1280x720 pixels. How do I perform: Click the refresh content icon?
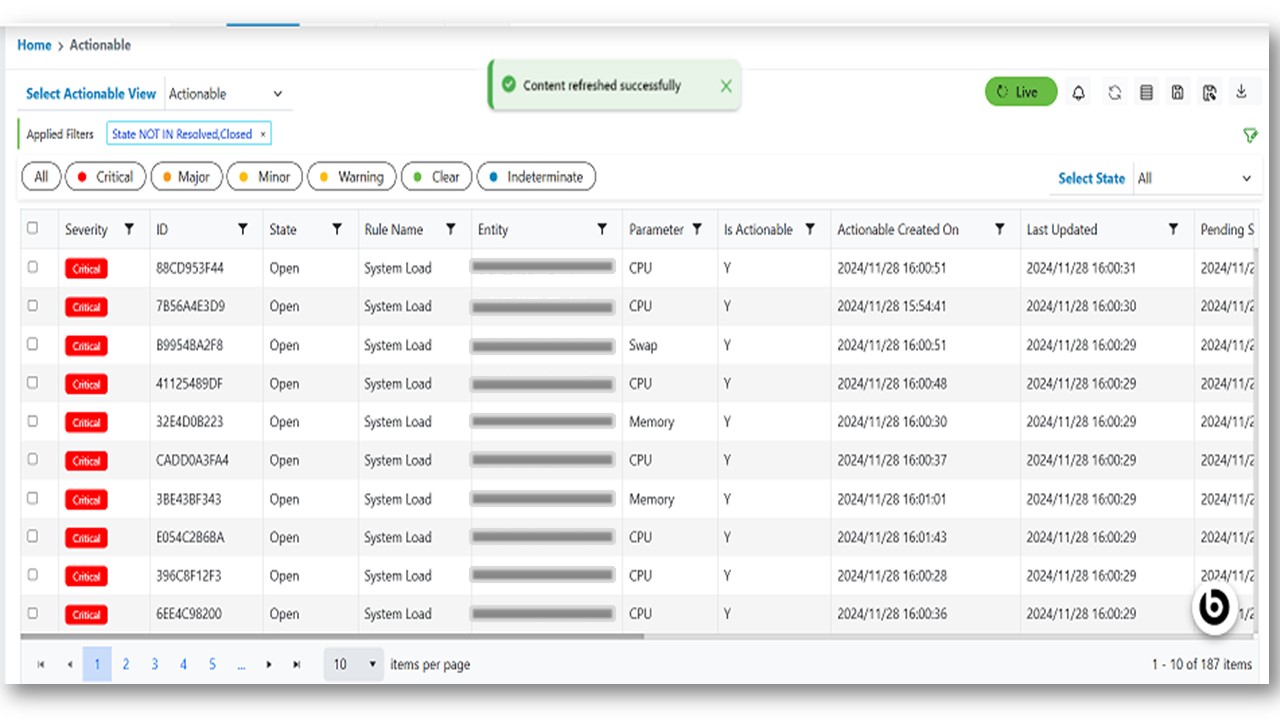1114,93
